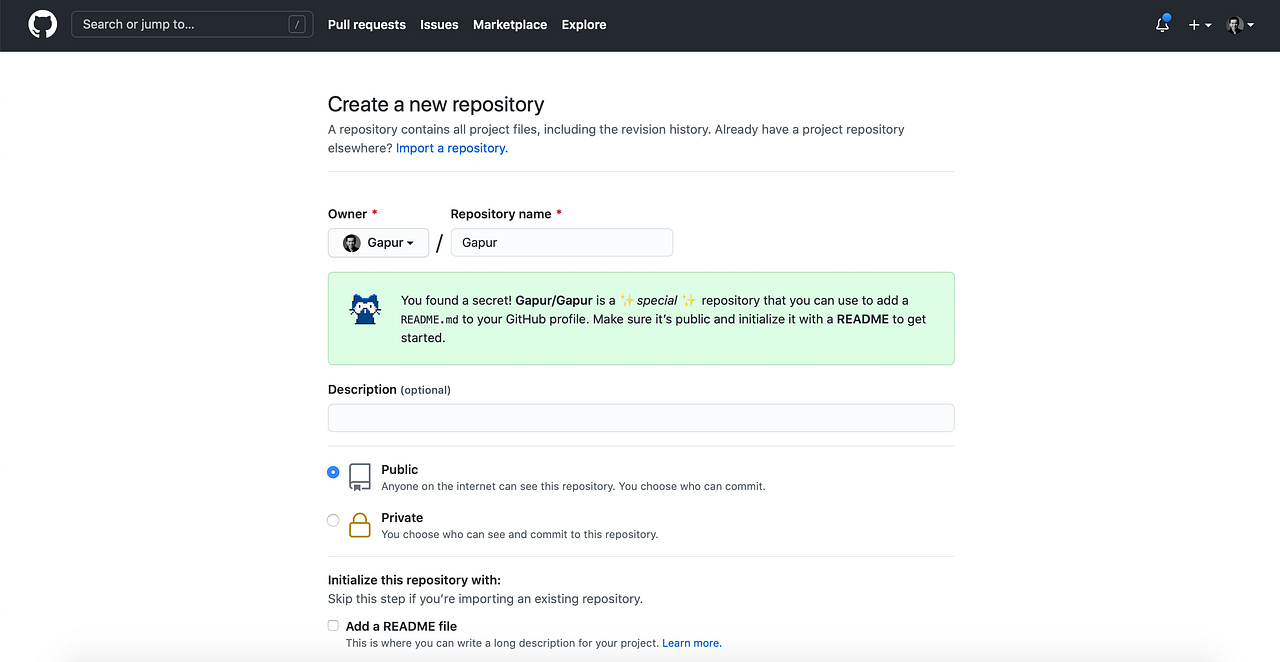Open your notifications via the bell icon

(1161, 25)
